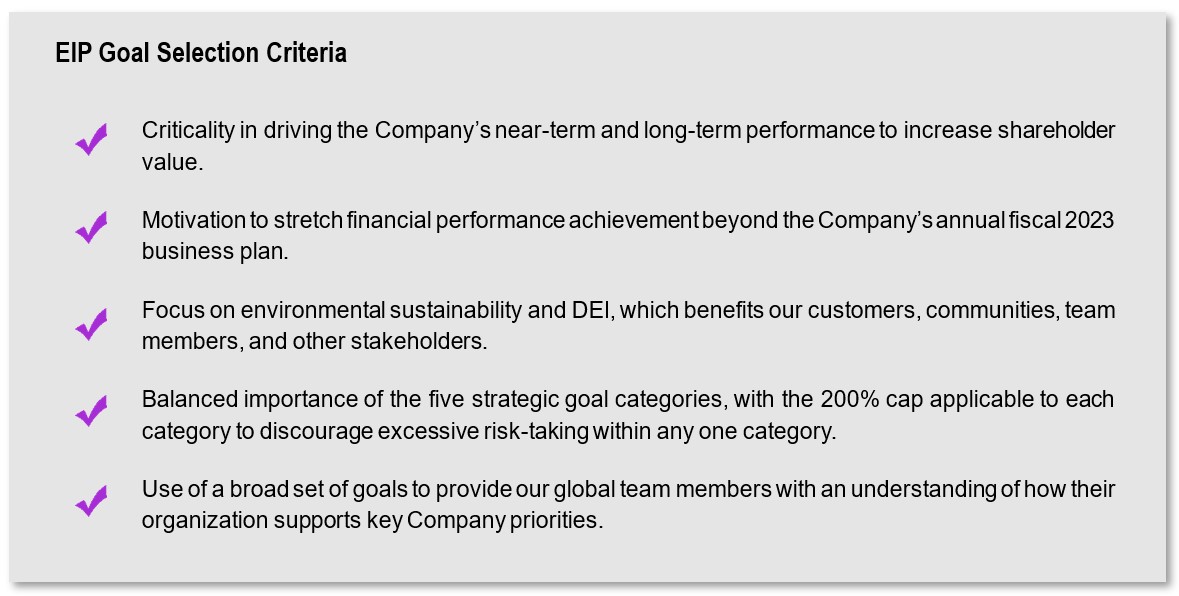Select the checkmark beside broad set of goals

[x=91, y=501]
